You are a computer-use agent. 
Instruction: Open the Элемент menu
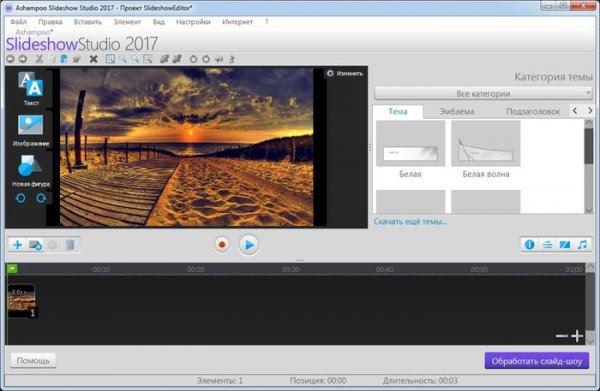point(127,22)
